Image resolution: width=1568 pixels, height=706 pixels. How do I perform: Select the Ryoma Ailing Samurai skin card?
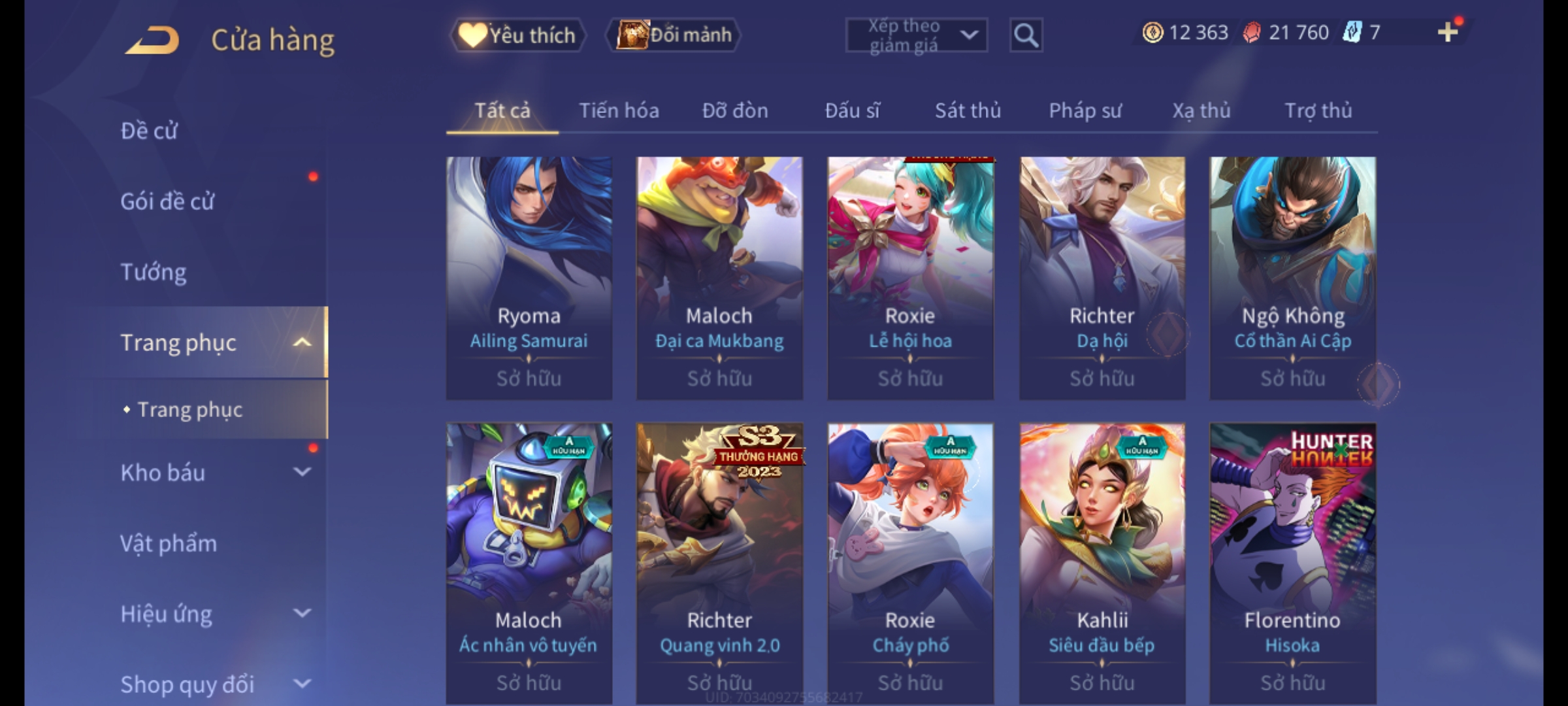pos(529,278)
